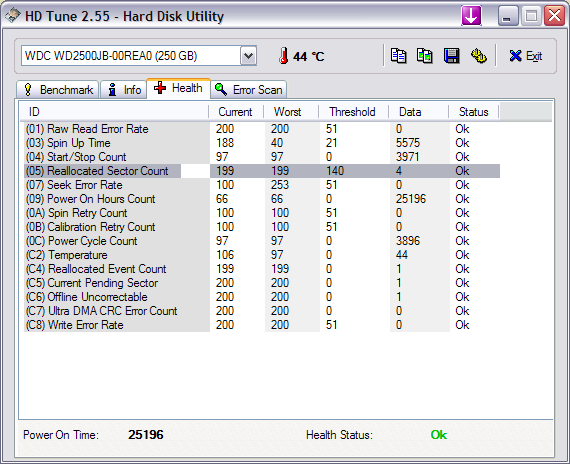Select the Current Pending Sector row
This screenshot has width=570, height=464.
click(262, 283)
